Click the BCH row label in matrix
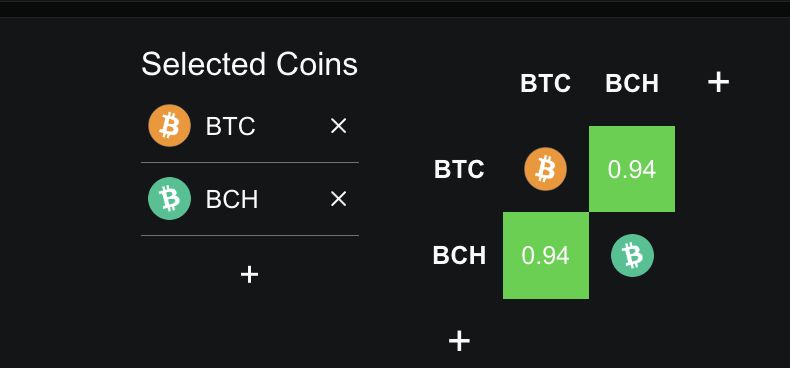The height and width of the screenshot is (368, 790). pyautogui.click(x=459, y=256)
